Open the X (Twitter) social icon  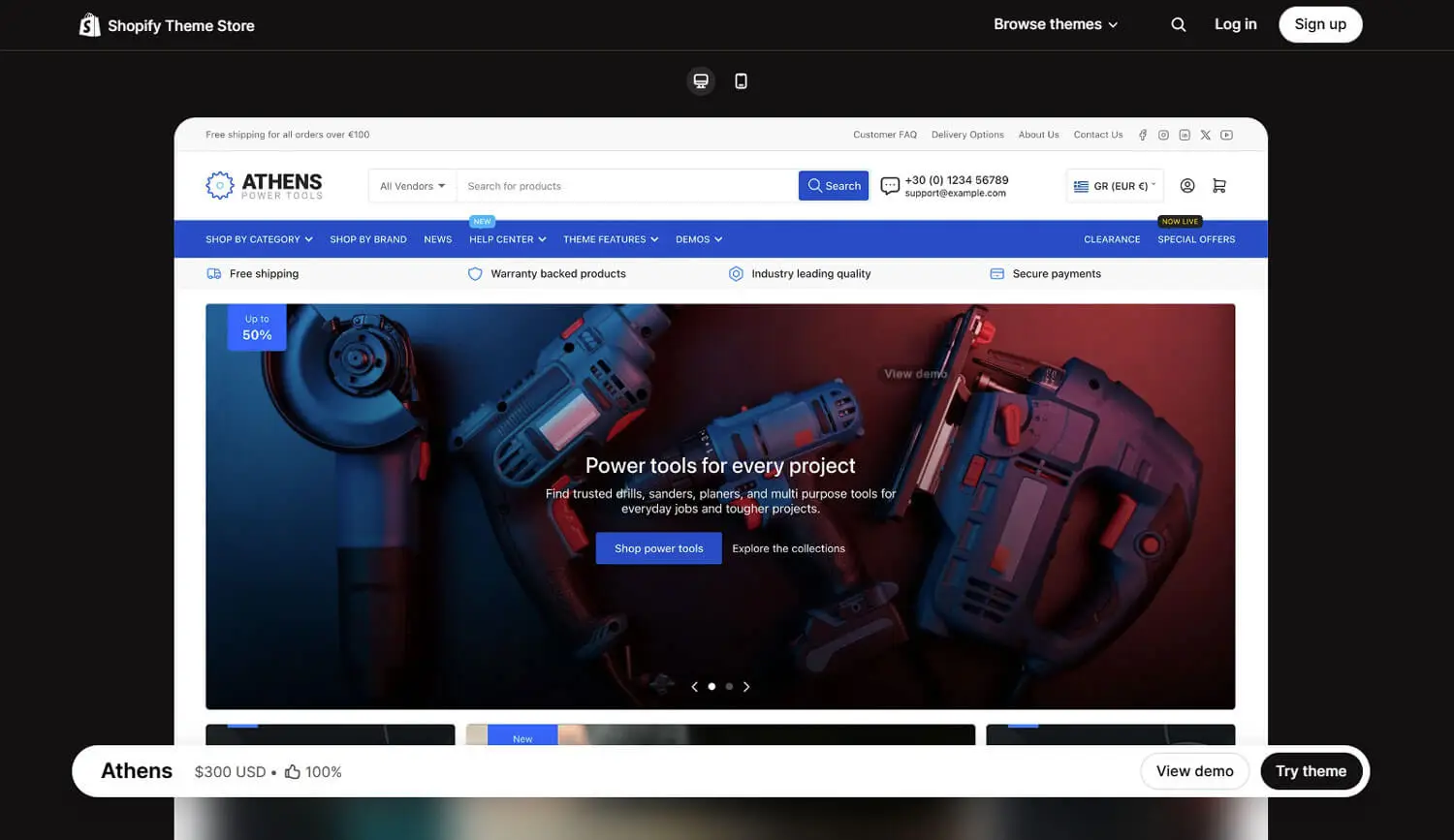tap(1205, 136)
